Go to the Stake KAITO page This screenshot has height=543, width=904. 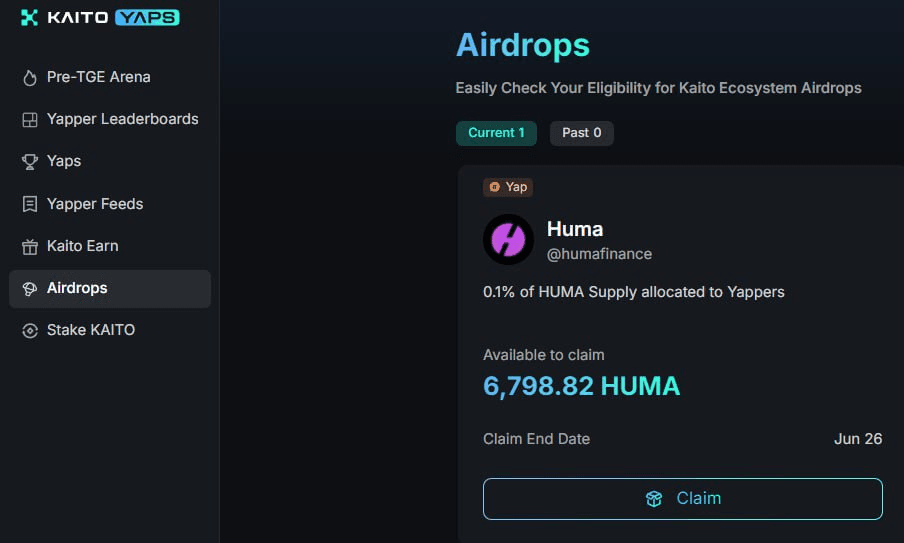pyautogui.click(x=90, y=330)
